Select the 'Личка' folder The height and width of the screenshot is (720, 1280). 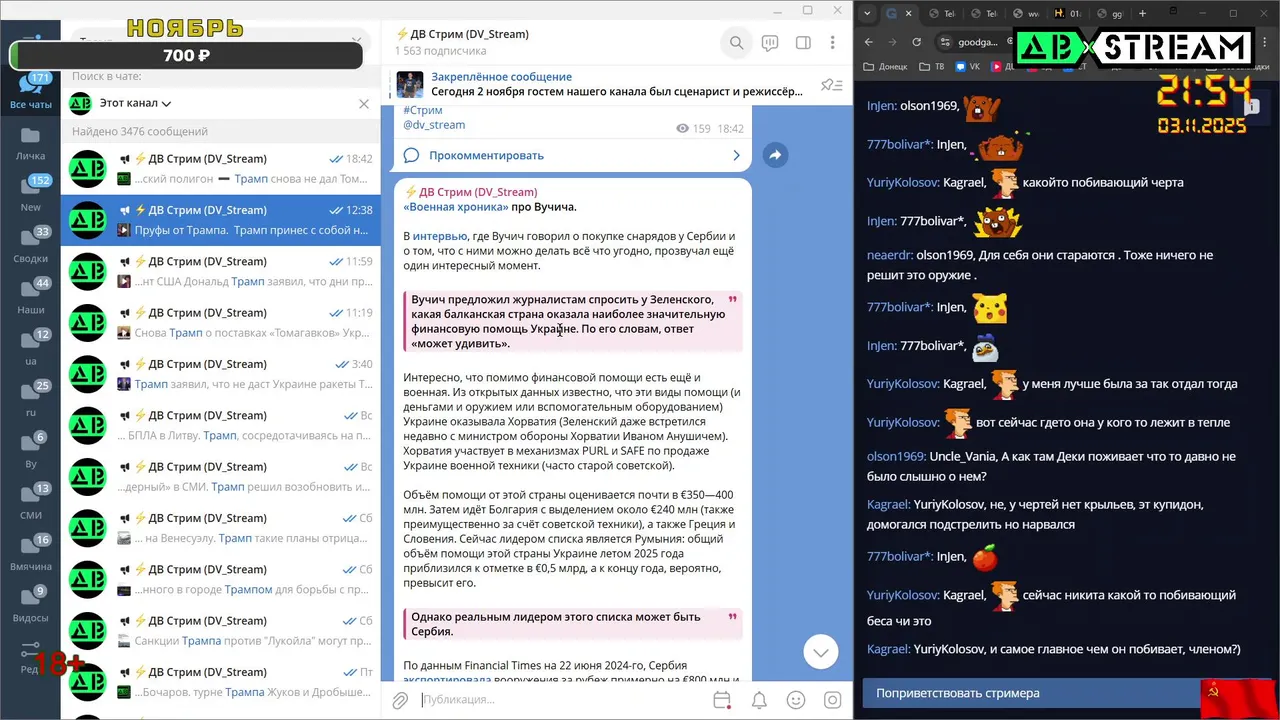[x=31, y=143]
